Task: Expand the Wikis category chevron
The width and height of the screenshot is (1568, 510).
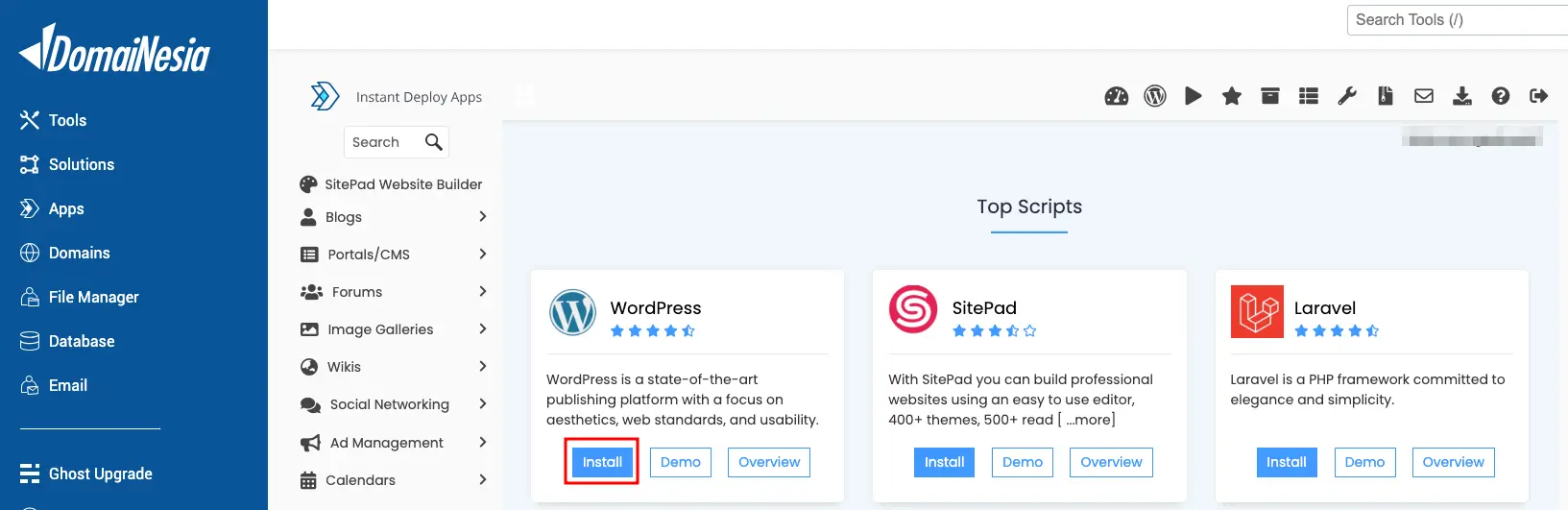Action: [483, 366]
